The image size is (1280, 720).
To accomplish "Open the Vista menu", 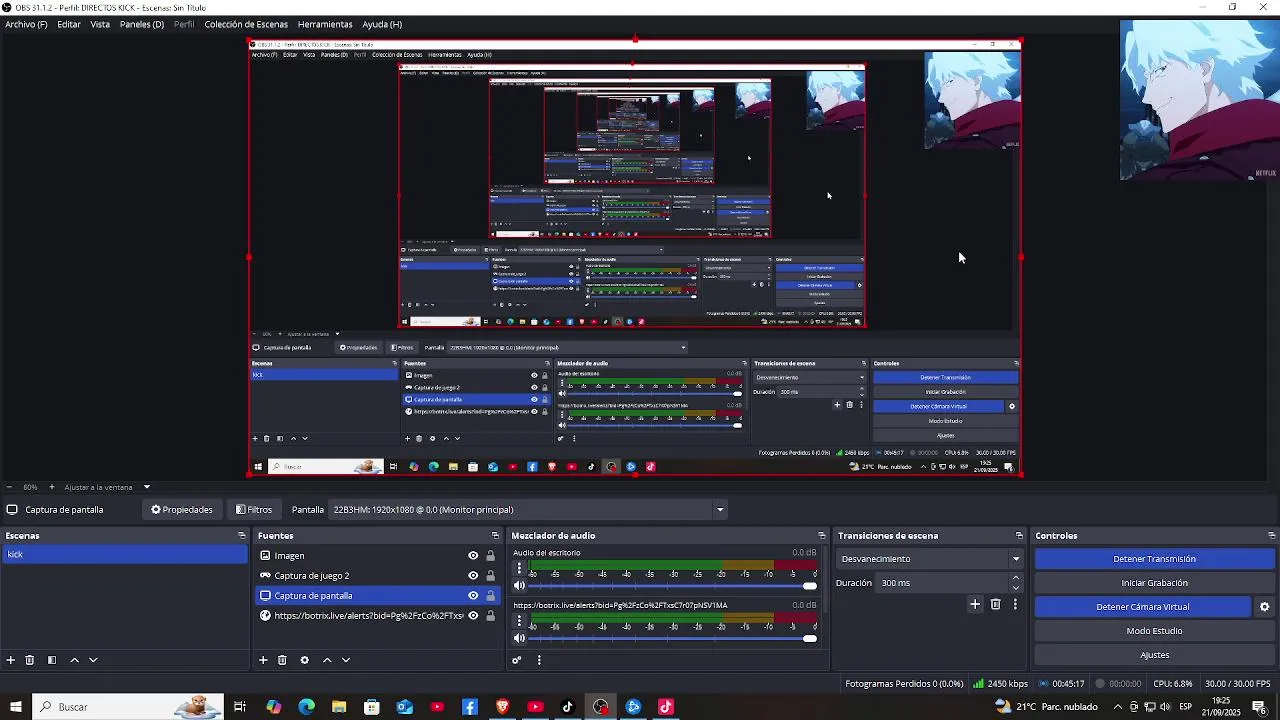I will (100, 24).
